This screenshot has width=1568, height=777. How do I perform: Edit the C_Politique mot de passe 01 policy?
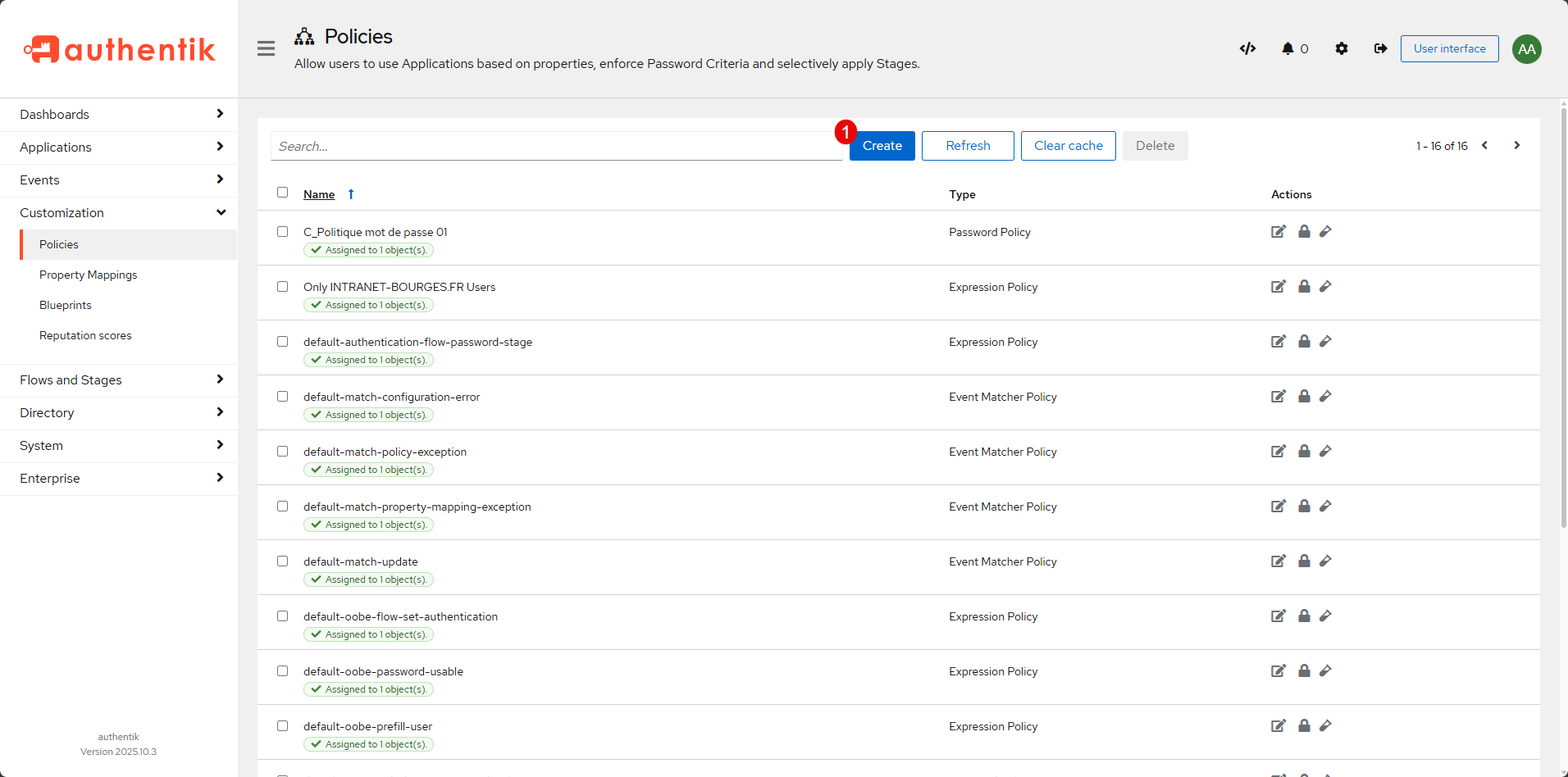point(1278,232)
